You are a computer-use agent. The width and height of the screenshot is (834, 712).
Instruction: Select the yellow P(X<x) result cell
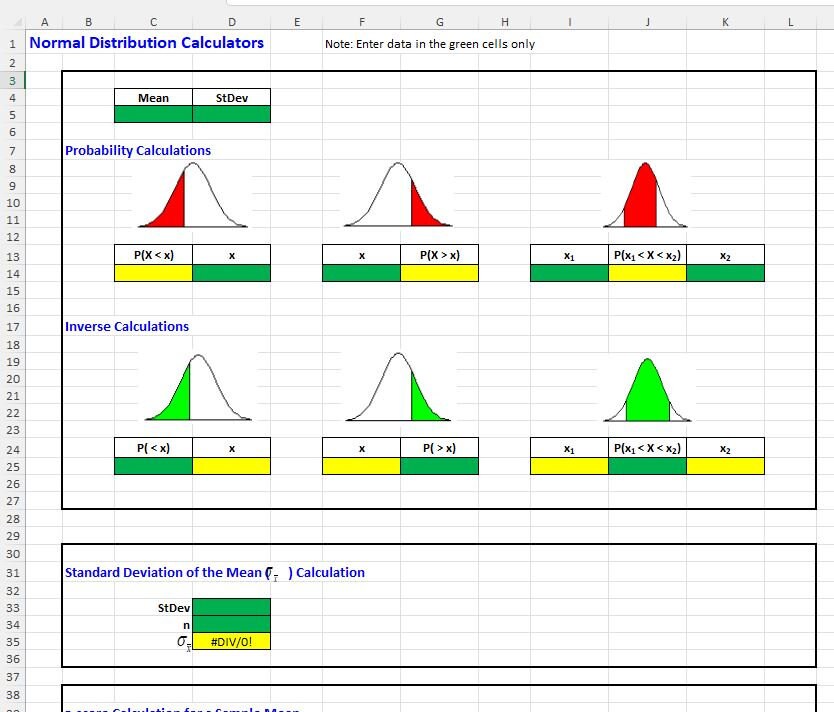[152, 272]
